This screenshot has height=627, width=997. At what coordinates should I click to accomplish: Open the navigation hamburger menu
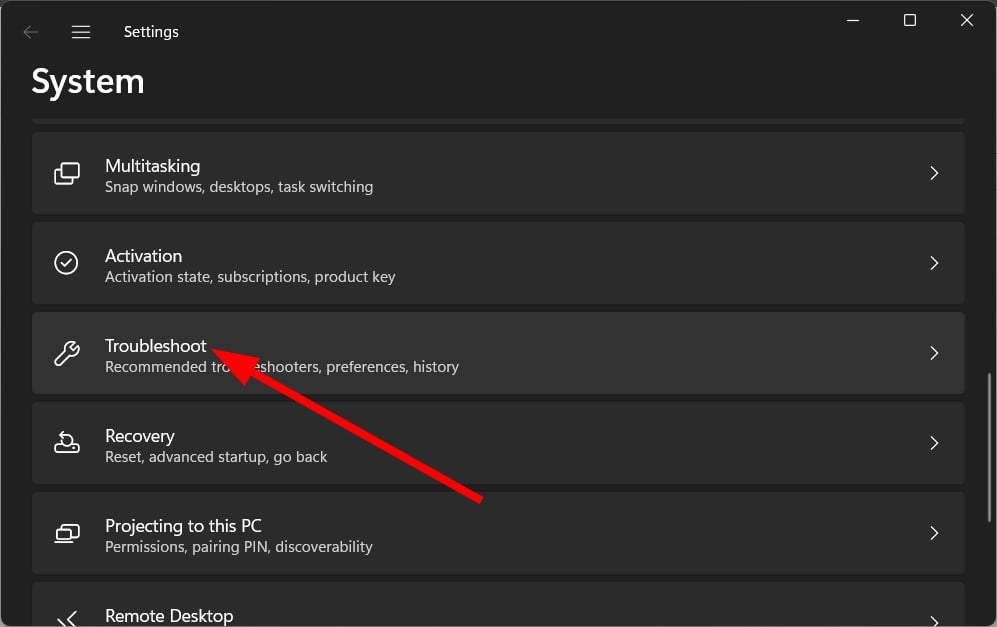click(x=81, y=31)
